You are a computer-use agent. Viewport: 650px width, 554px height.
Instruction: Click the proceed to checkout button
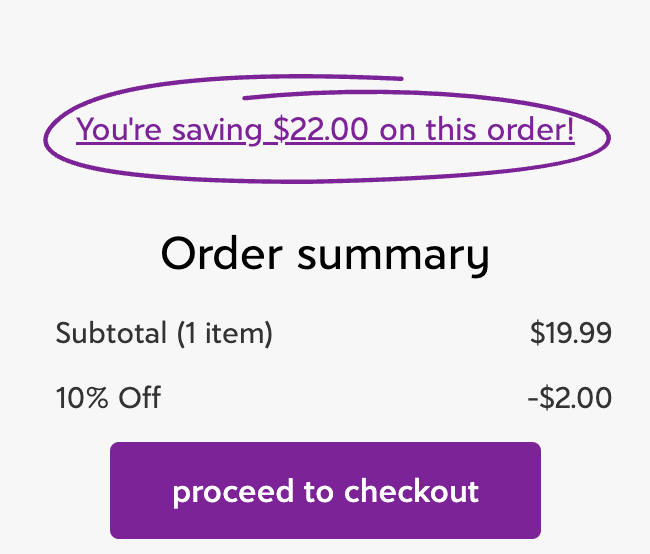pyautogui.click(x=325, y=491)
